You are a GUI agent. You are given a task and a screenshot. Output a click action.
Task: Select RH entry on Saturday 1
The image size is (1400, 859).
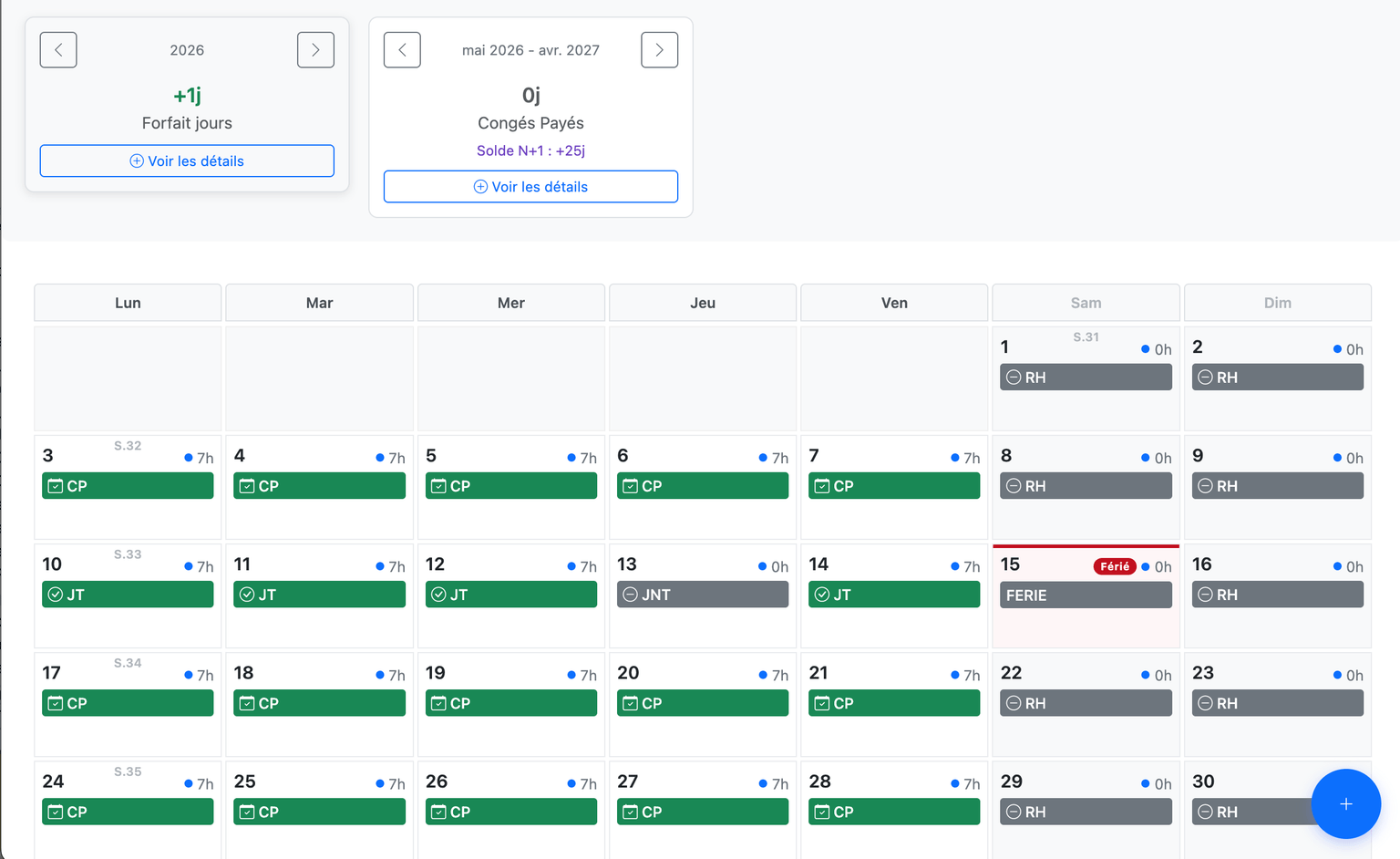click(x=1086, y=378)
